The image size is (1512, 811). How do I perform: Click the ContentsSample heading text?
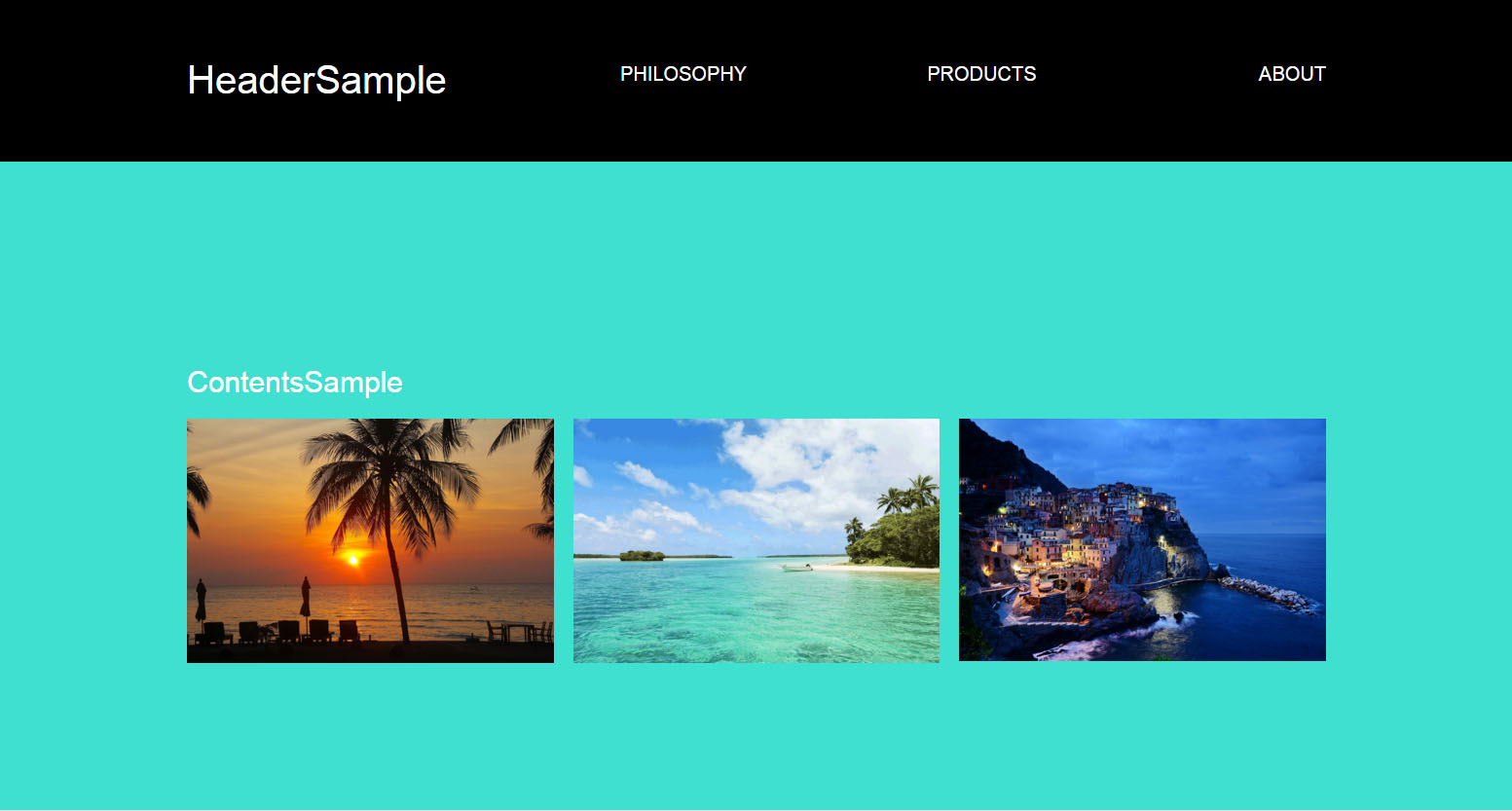pos(295,383)
